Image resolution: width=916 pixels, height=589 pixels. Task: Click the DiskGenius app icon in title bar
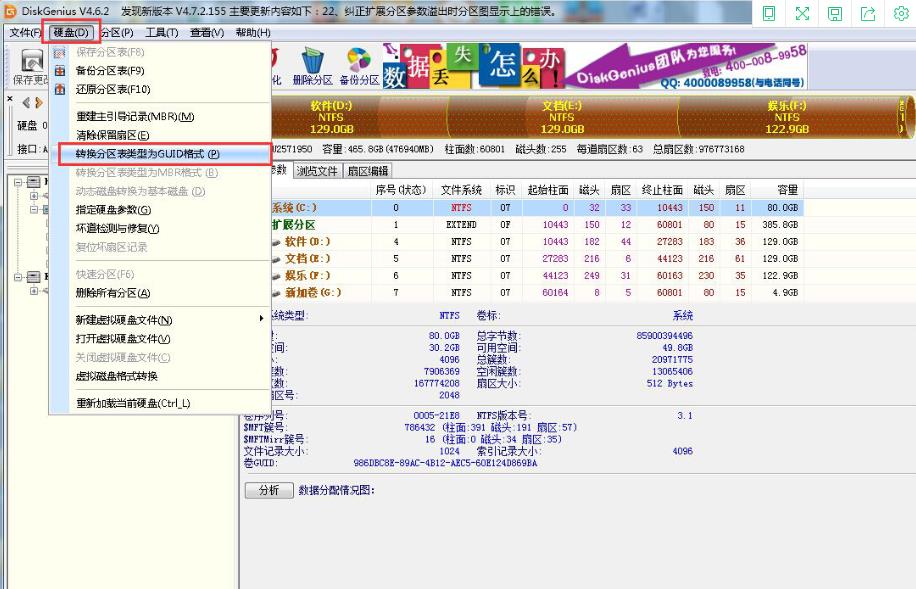pyautogui.click(x=10, y=11)
